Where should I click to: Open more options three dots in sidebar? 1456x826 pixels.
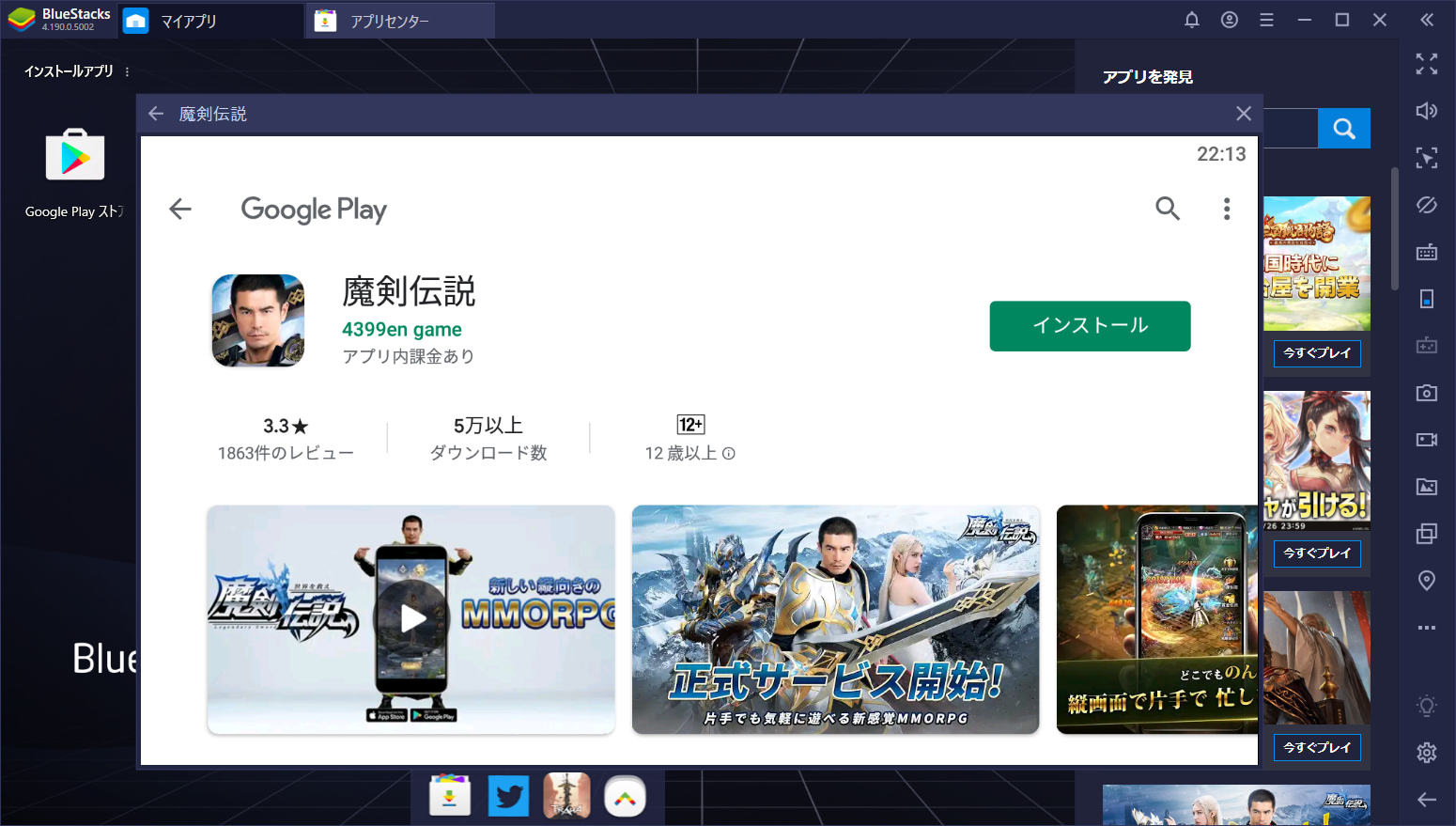1426,628
